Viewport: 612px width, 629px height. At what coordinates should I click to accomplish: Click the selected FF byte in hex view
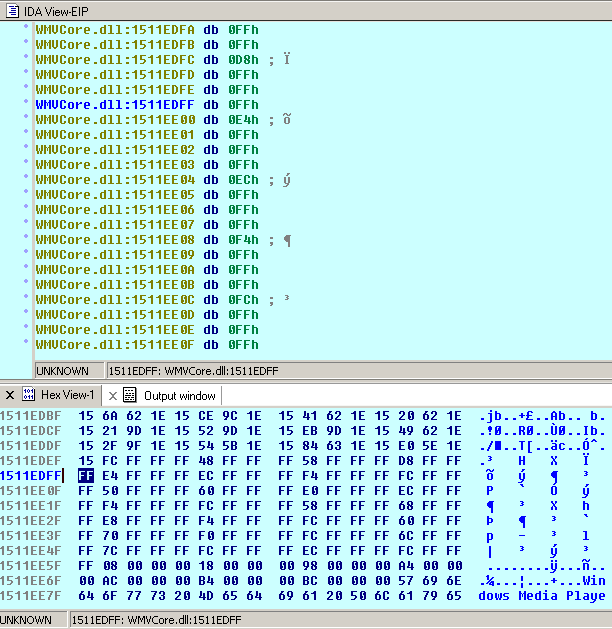pos(86,476)
